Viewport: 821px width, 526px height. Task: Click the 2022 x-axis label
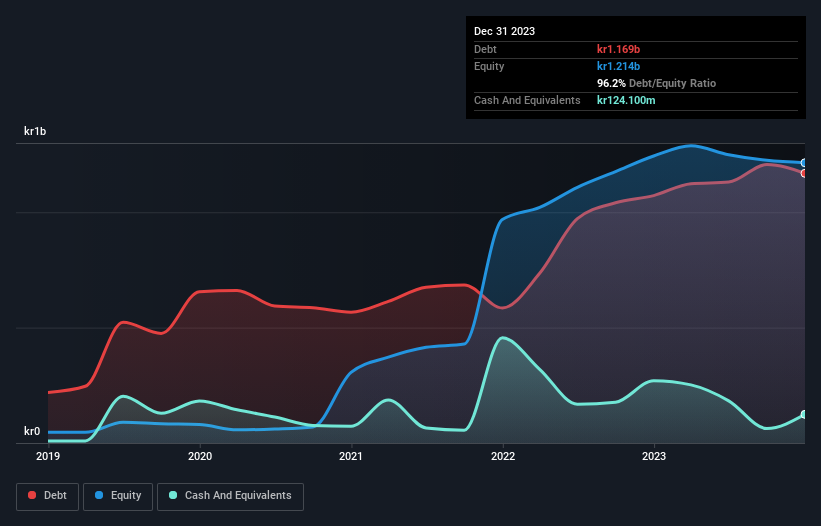coord(503,456)
